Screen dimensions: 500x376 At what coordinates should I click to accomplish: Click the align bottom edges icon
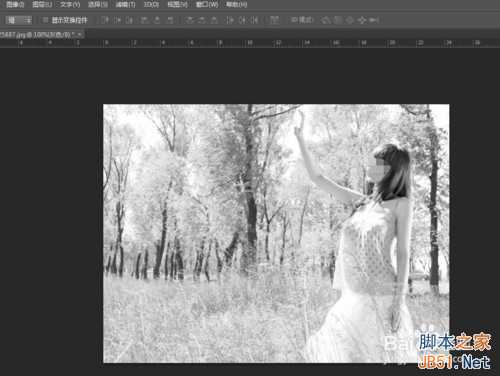tap(129, 20)
